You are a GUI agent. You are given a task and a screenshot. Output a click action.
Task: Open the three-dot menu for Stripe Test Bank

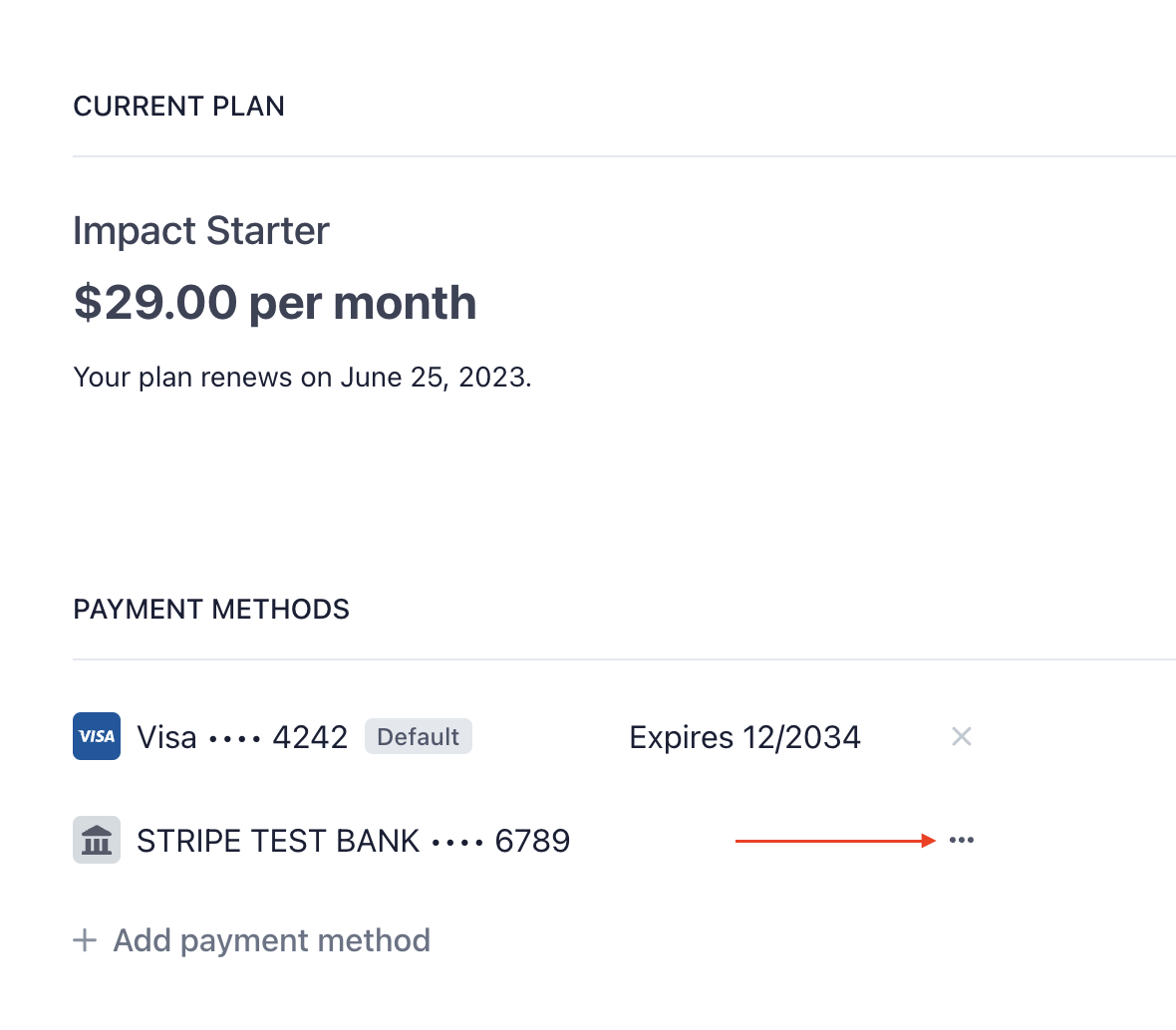point(962,841)
